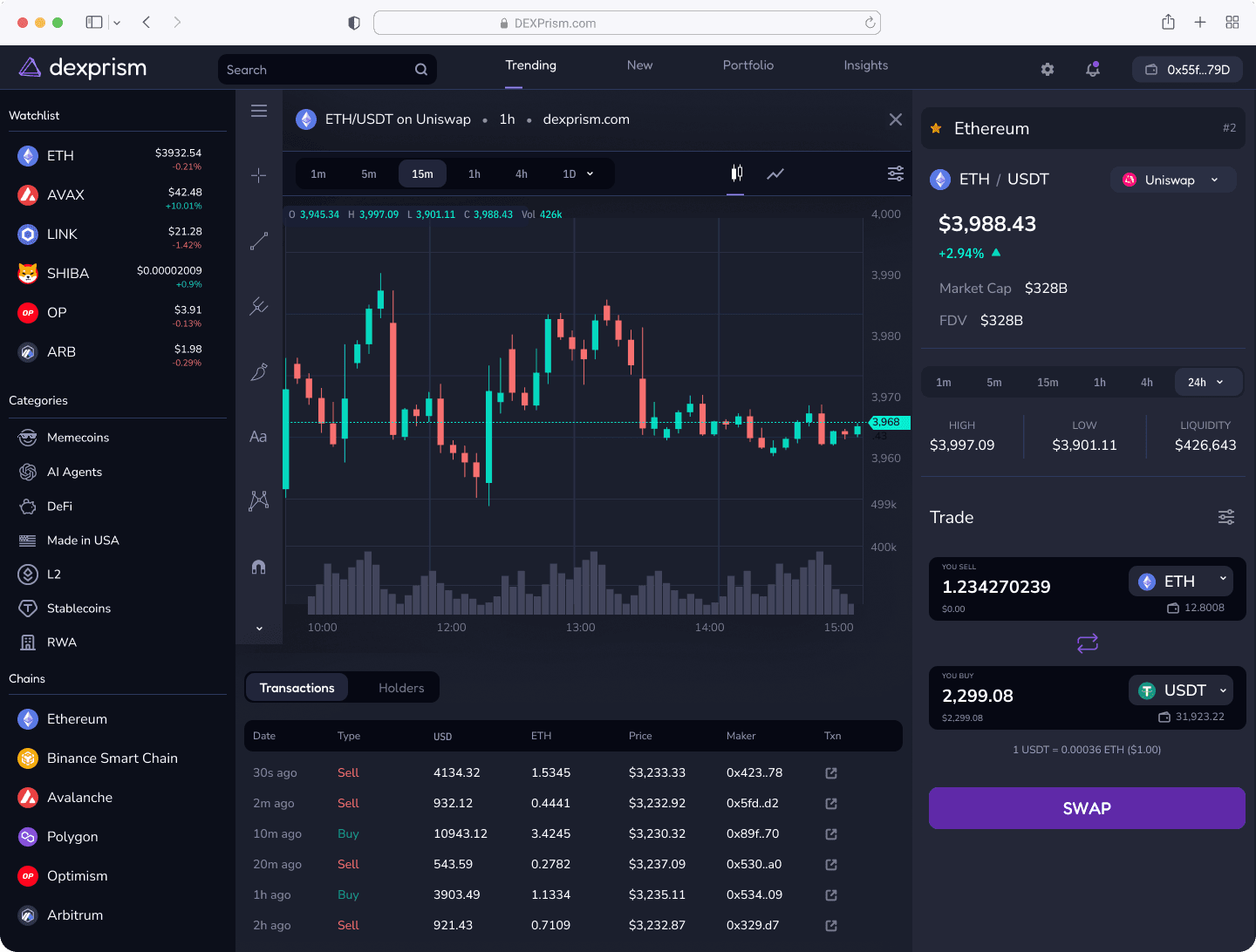This screenshot has height=952, width=1256.
Task: Toggle the Ethereum favorite star
Action: pyautogui.click(x=936, y=128)
